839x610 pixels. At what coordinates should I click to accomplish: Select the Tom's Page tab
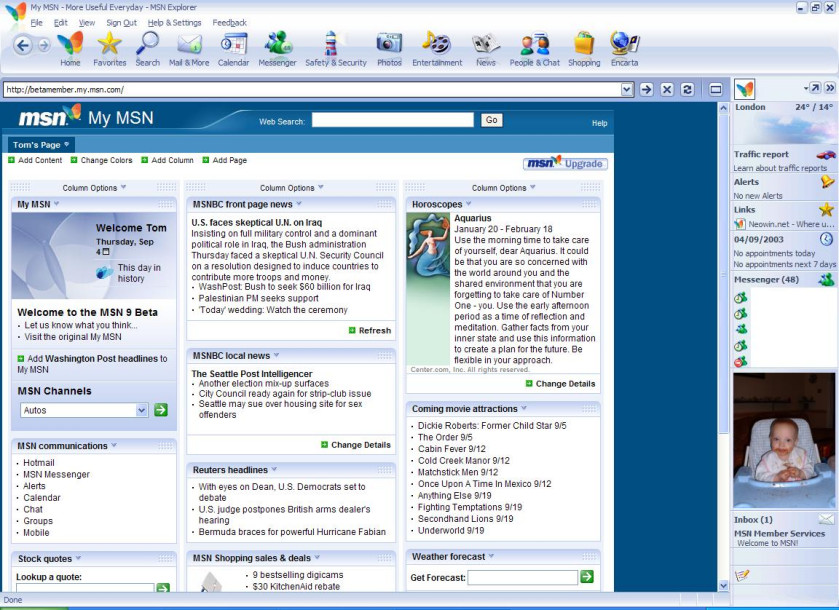point(40,145)
